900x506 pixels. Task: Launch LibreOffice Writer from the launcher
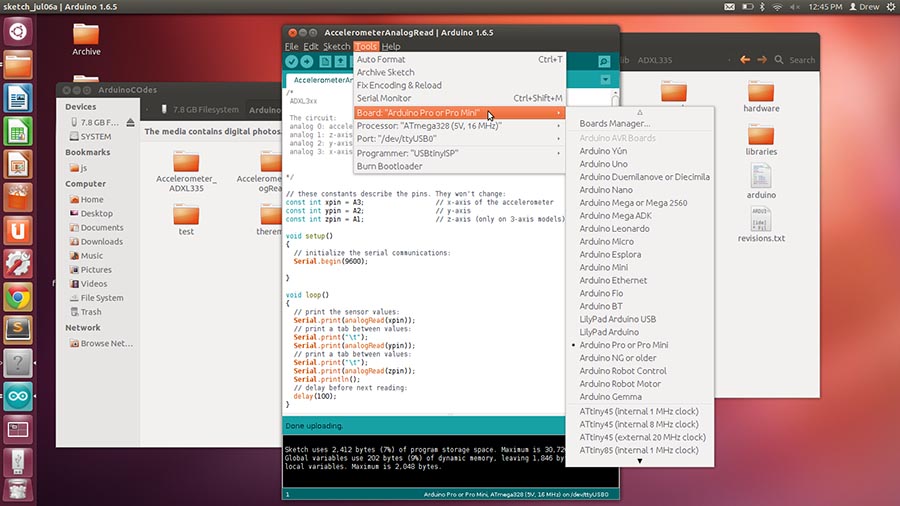(18, 98)
